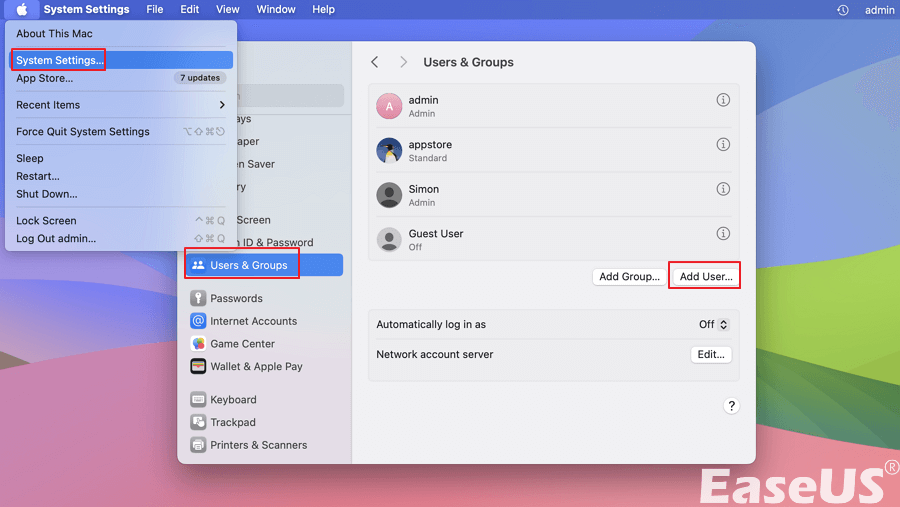The height and width of the screenshot is (507, 900).
Task: Click the Passwords key icon
Action: [x=198, y=298]
